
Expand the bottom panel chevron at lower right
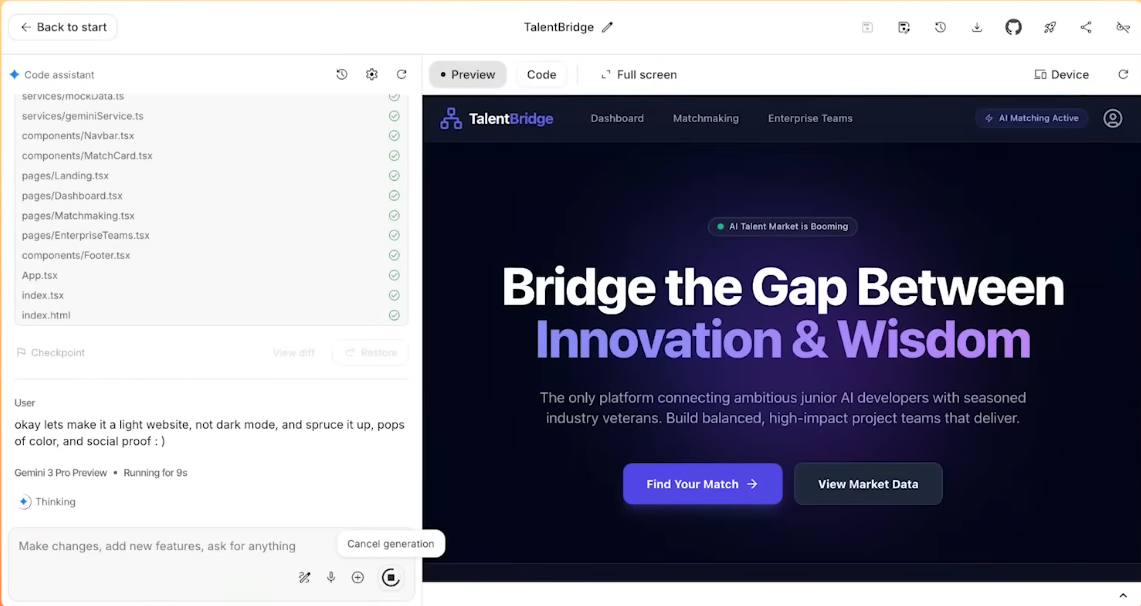[x=1123, y=595]
